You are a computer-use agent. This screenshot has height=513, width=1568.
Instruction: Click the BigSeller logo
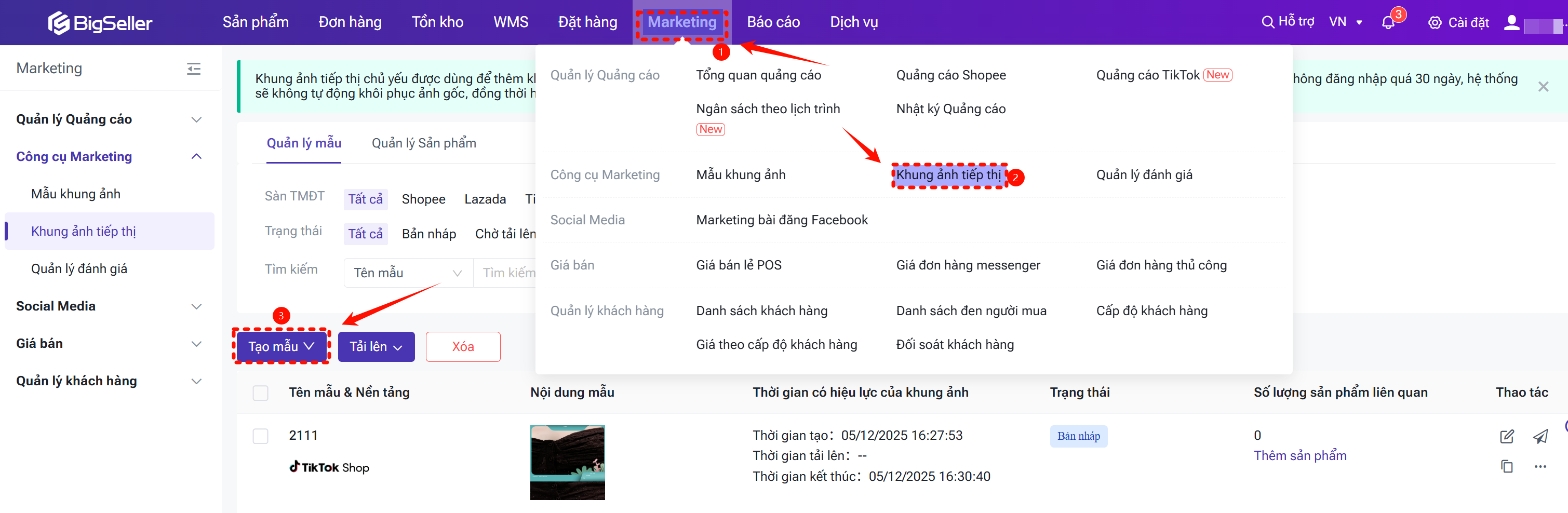(100, 23)
